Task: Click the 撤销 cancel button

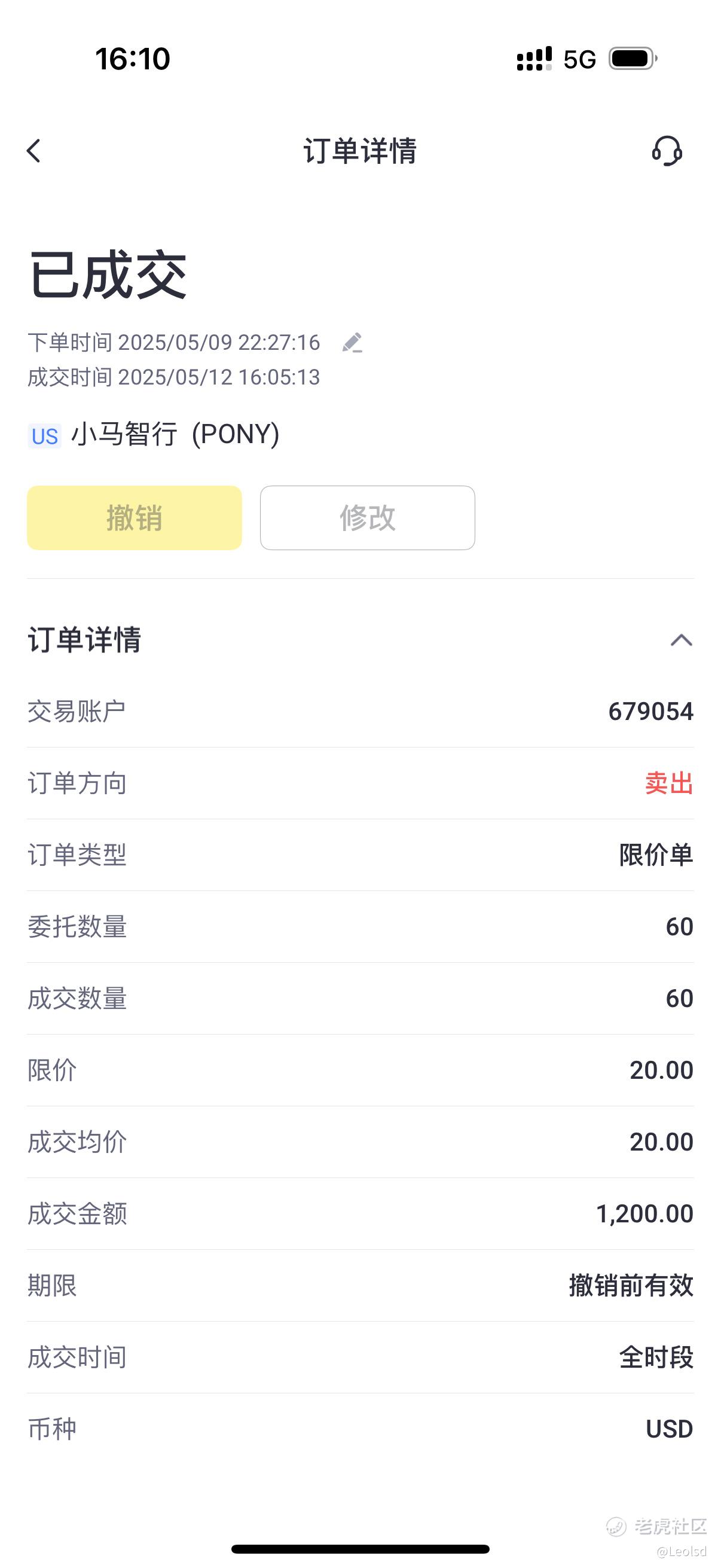Action: tap(135, 518)
